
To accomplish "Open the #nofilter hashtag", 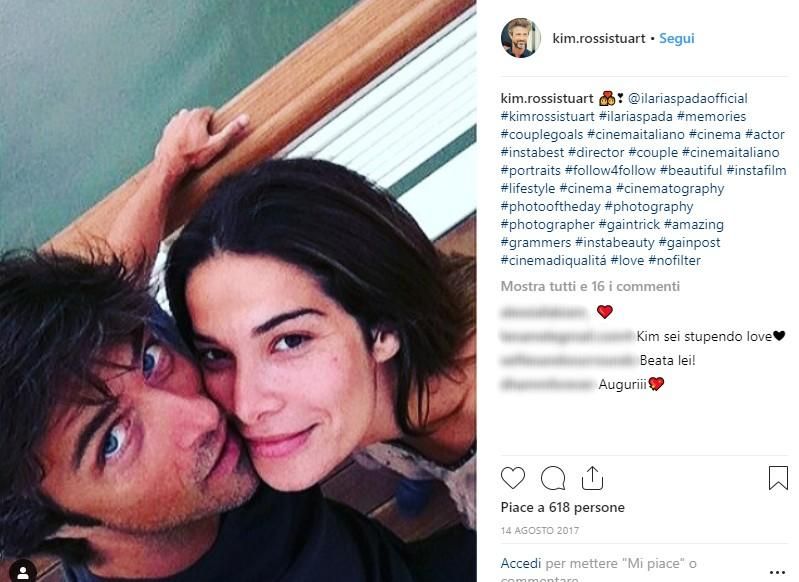I will [x=674, y=260].
